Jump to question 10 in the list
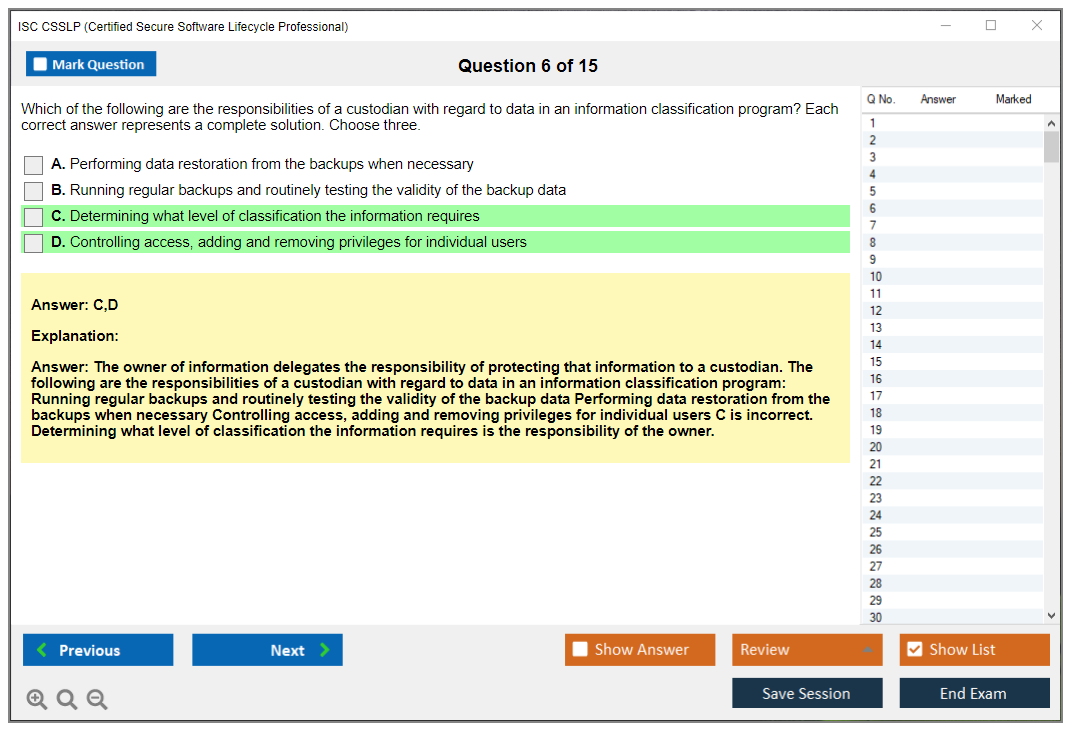Image resolution: width=1075 pixels, height=735 pixels. (876, 277)
